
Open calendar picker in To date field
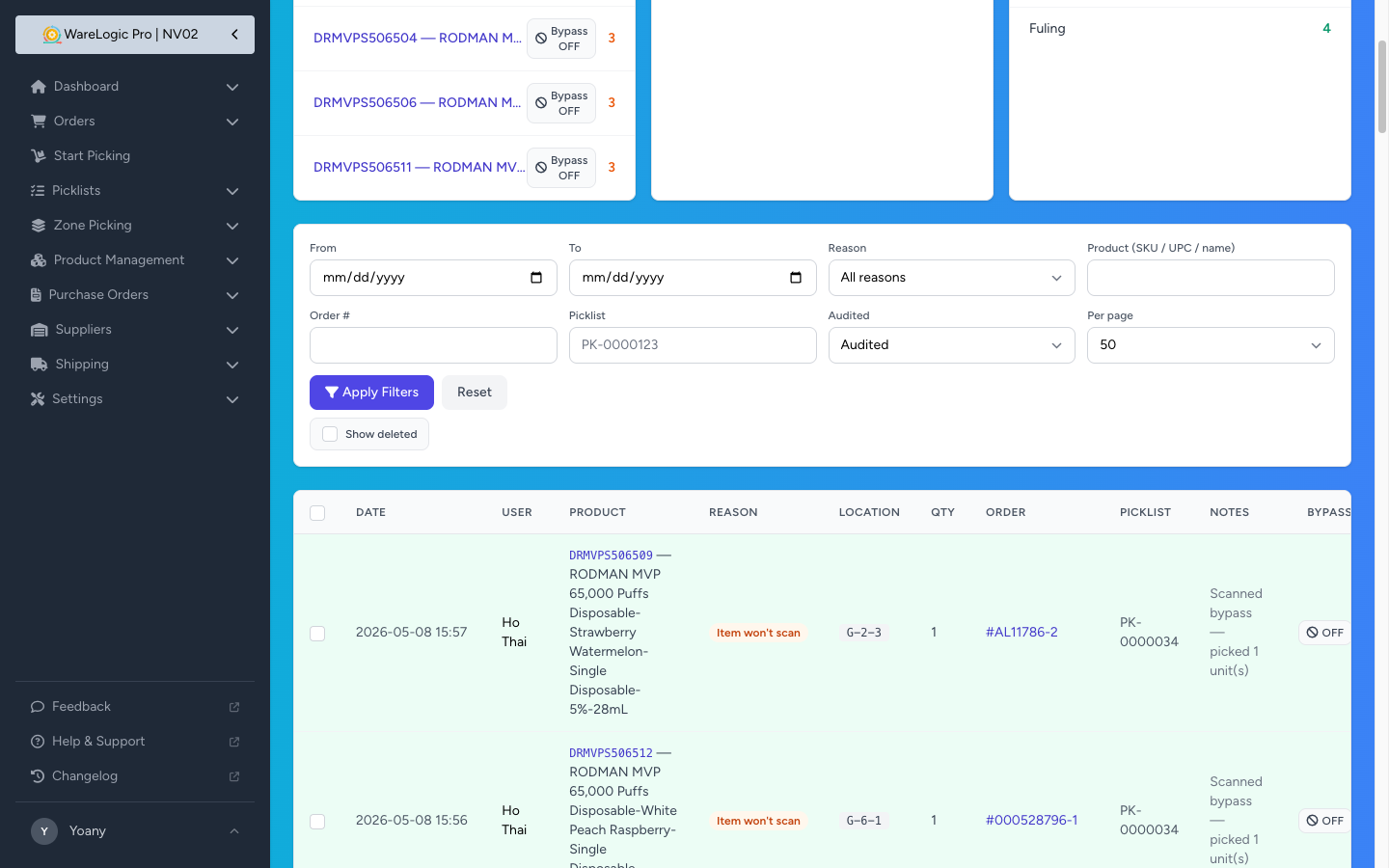click(x=796, y=278)
